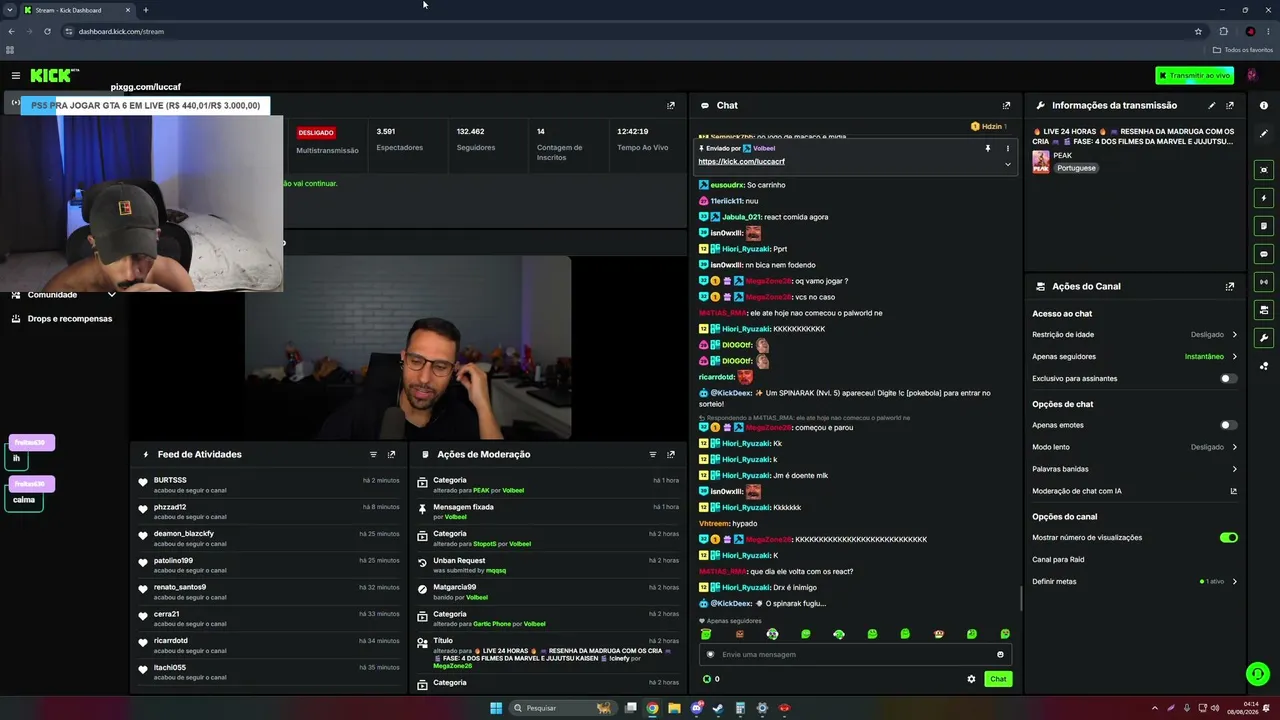Open Definir metas settings

click(x=1135, y=581)
